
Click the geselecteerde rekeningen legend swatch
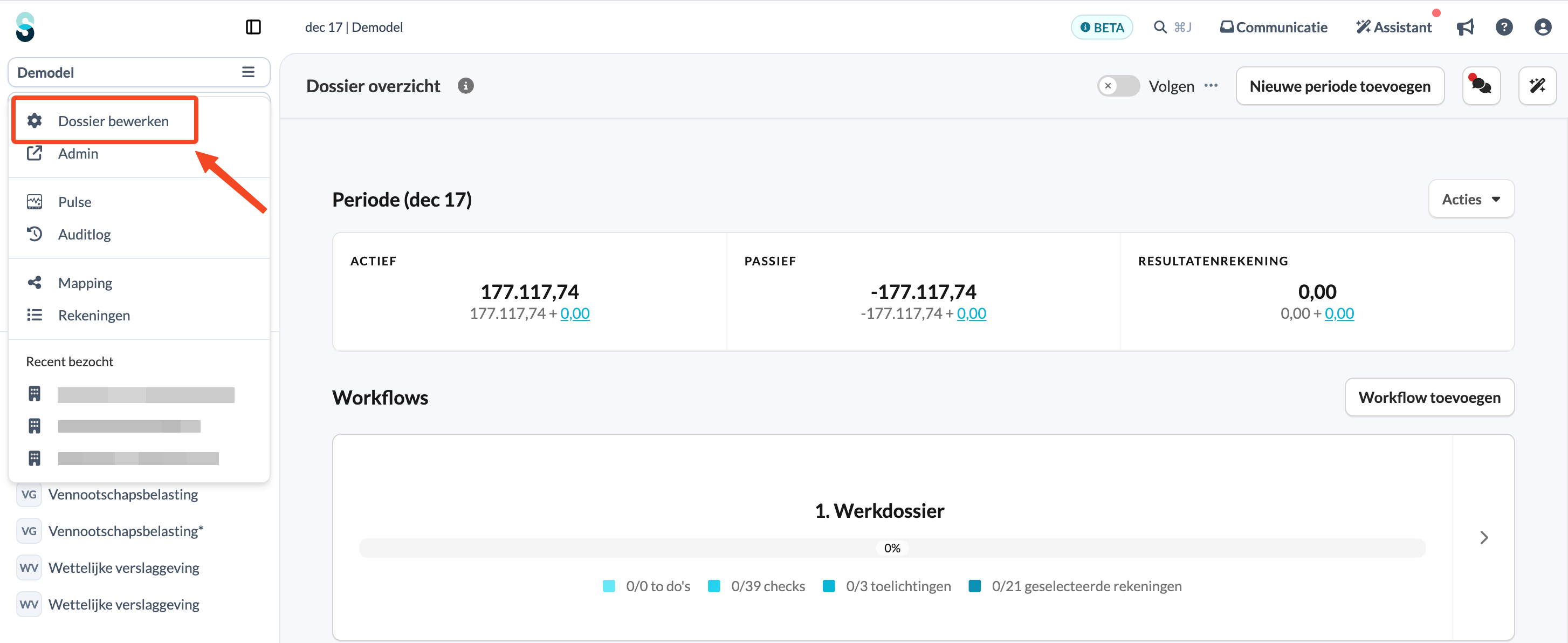pyautogui.click(x=974, y=586)
